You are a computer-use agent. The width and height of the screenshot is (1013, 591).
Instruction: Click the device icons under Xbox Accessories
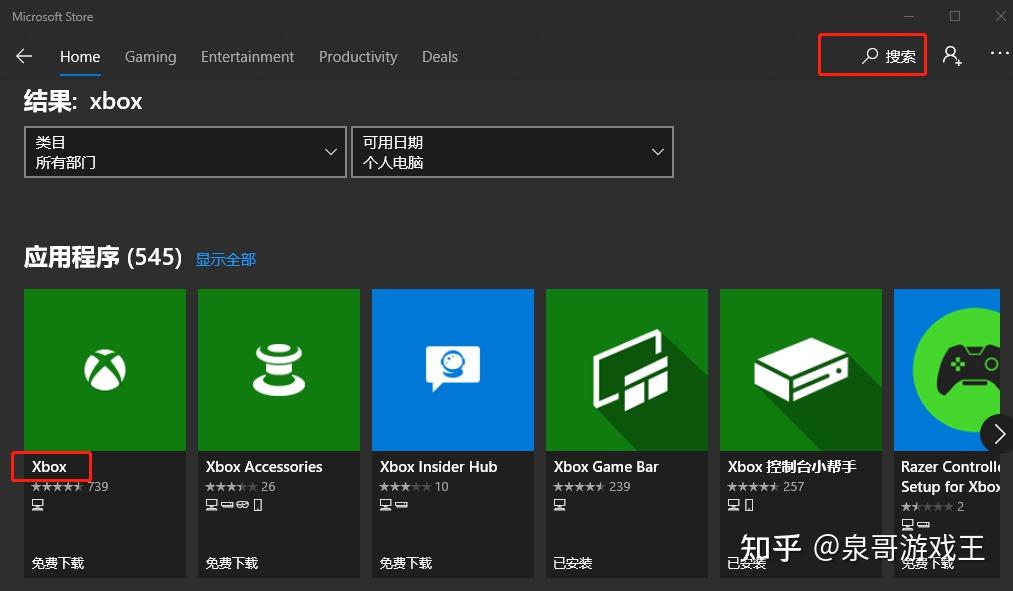click(234, 504)
